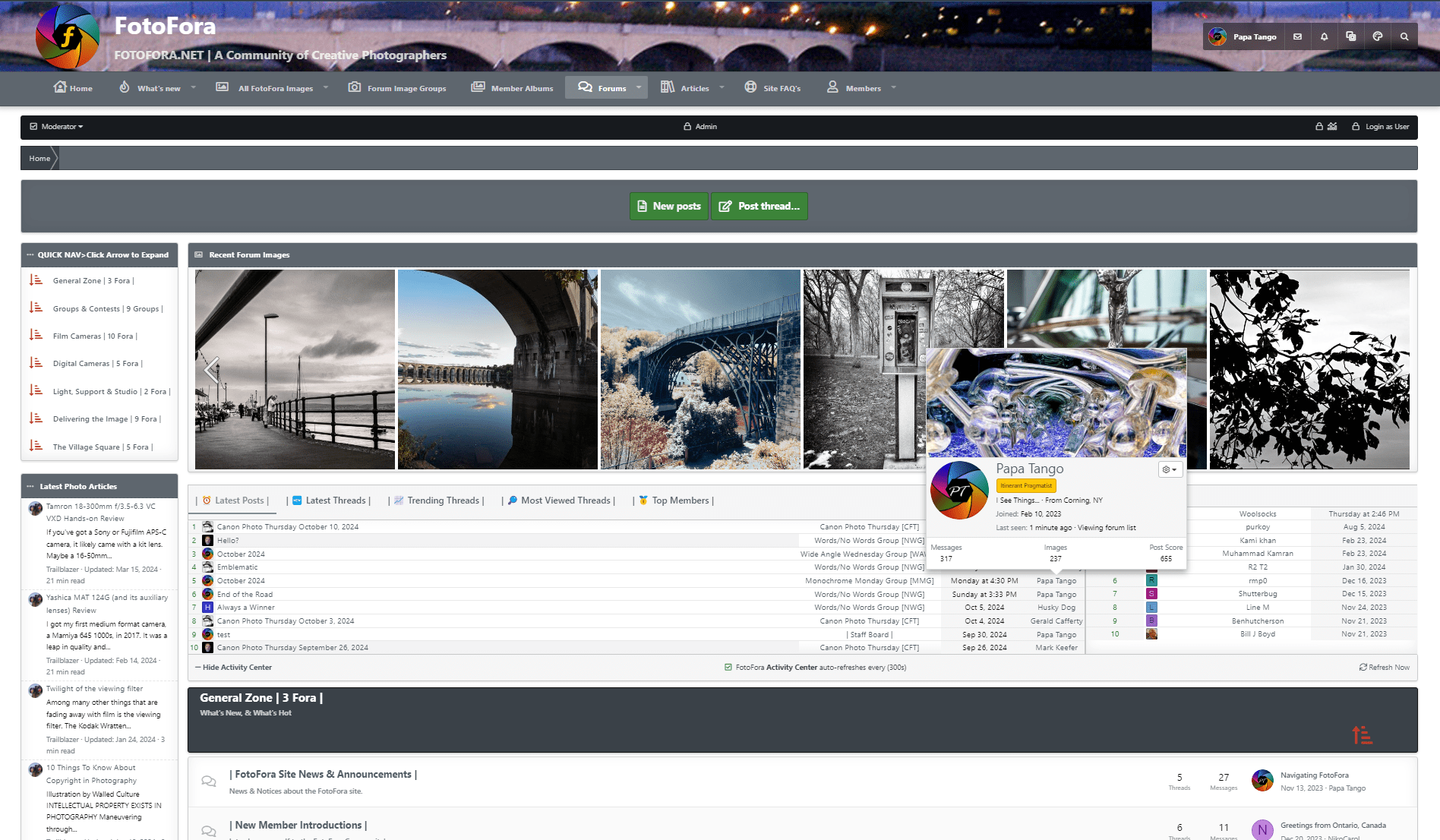Toggle Activity Center auto-refresh checkbox
The width and height of the screenshot is (1440, 840).
point(728,668)
